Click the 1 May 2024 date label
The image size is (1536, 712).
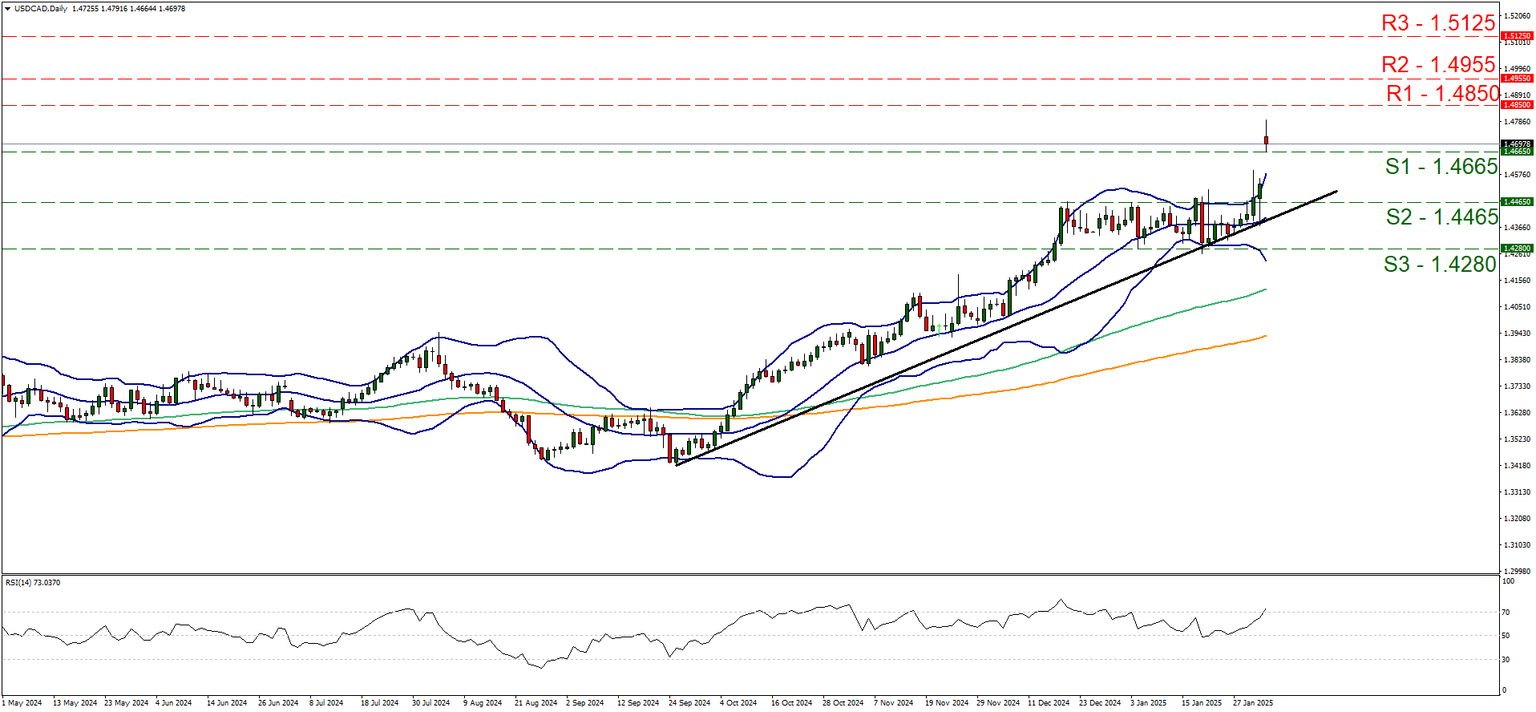[x=23, y=704]
